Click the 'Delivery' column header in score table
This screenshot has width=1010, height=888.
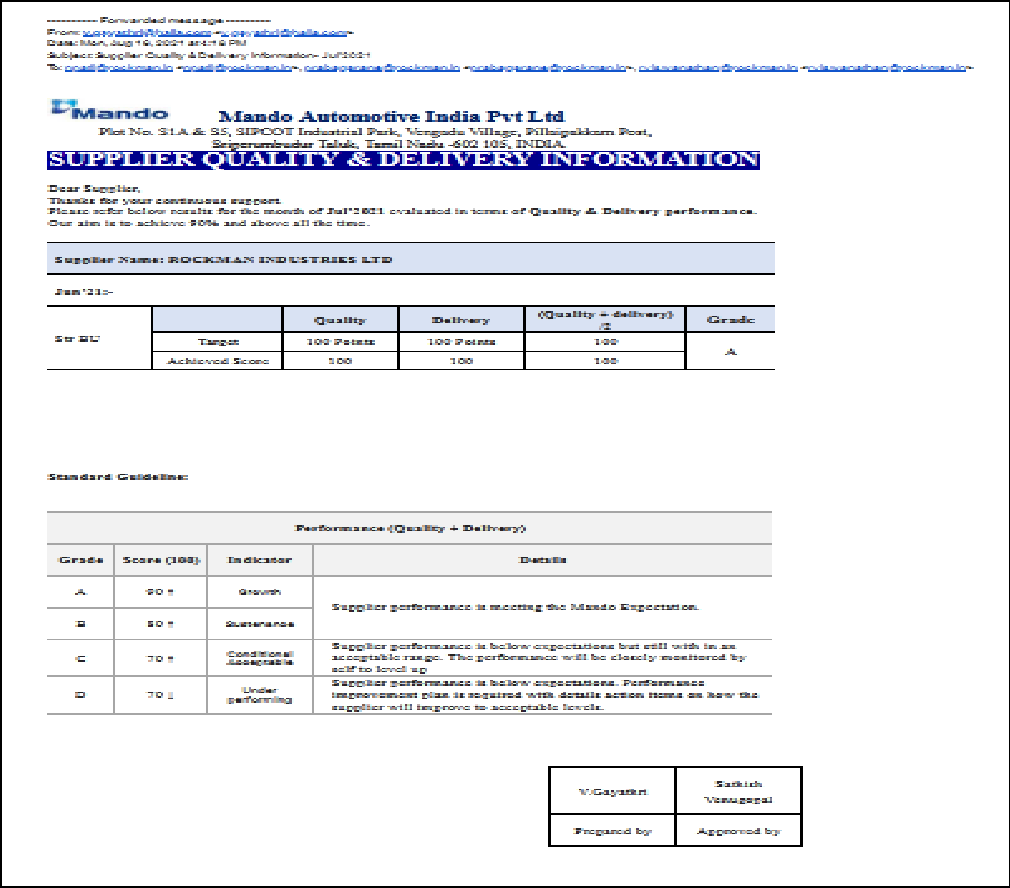coord(461,319)
